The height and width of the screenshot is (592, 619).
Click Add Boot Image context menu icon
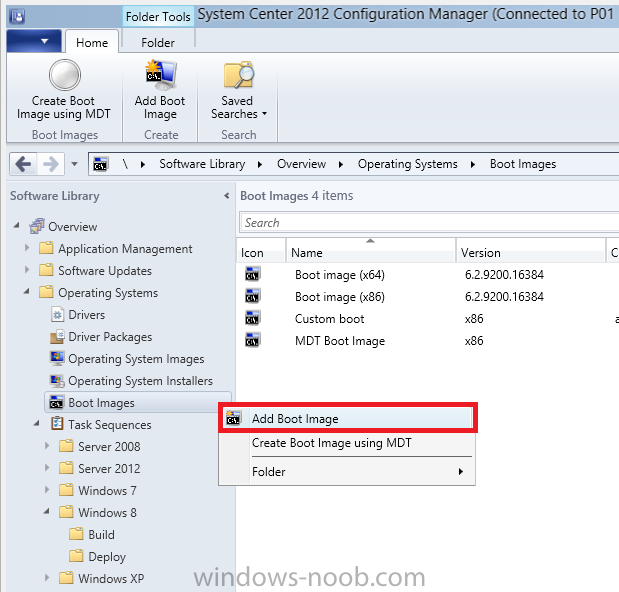pyautogui.click(x=233, y=418)
